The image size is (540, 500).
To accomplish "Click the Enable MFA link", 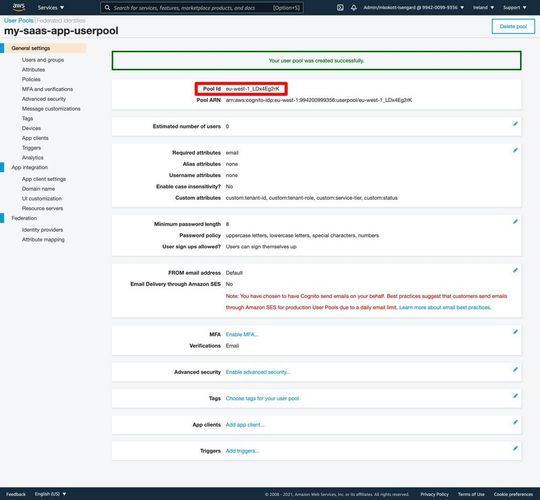I will pos(242,334).
